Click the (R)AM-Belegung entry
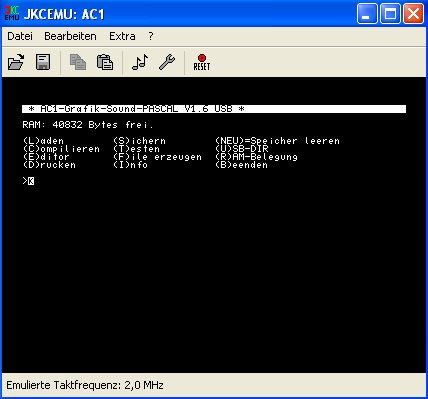The image size is (428, 399). tap(256, 157)
